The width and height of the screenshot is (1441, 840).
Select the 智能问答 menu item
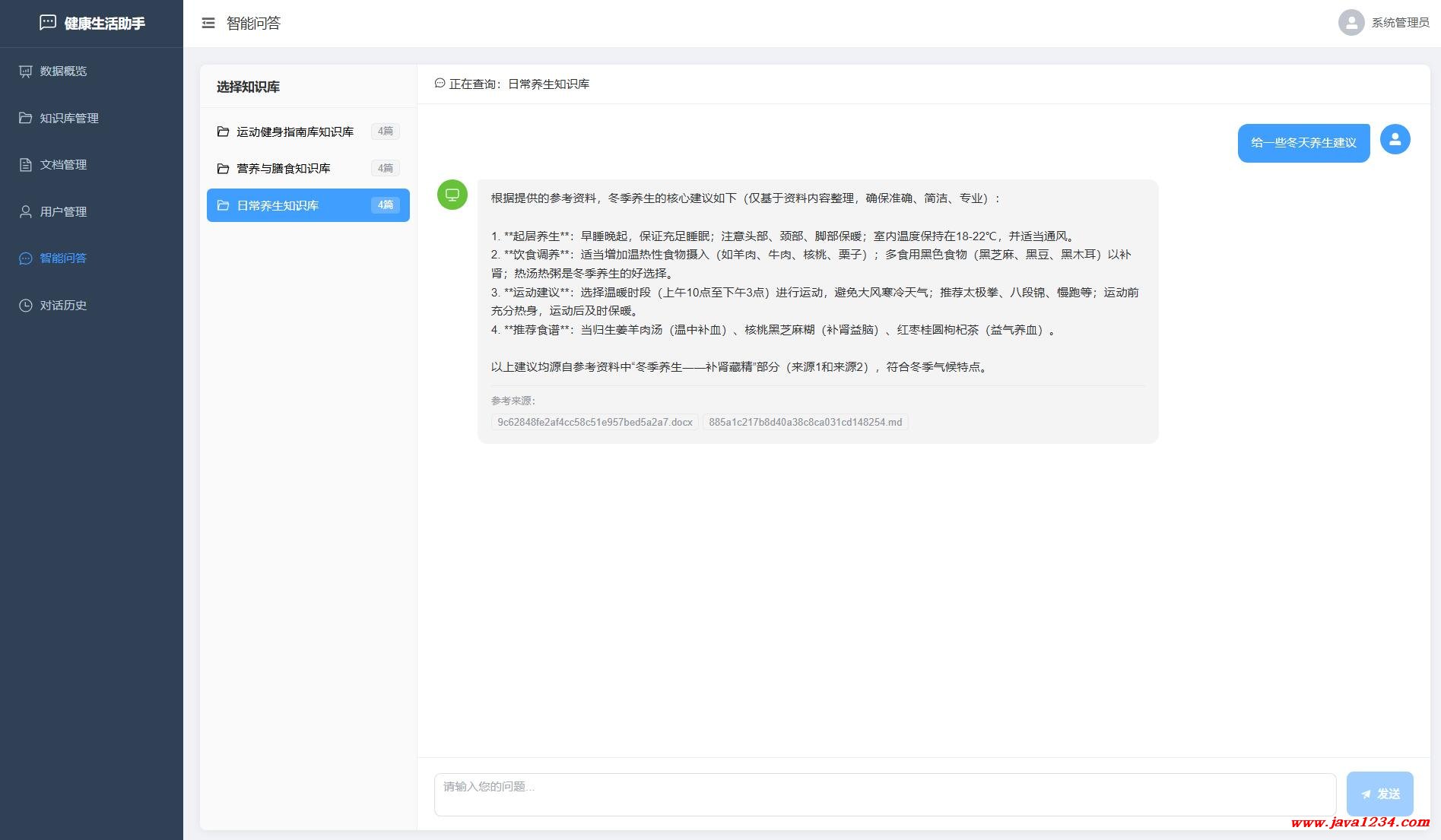click(63, 258)
